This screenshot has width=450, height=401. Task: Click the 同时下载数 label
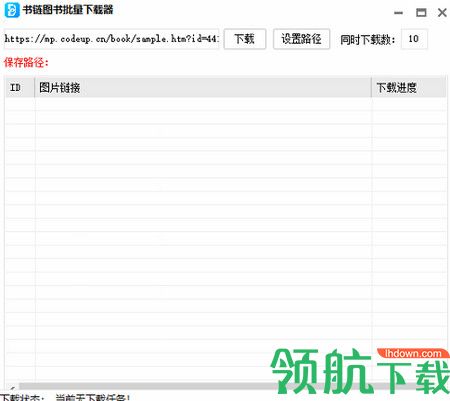point(368,40)
